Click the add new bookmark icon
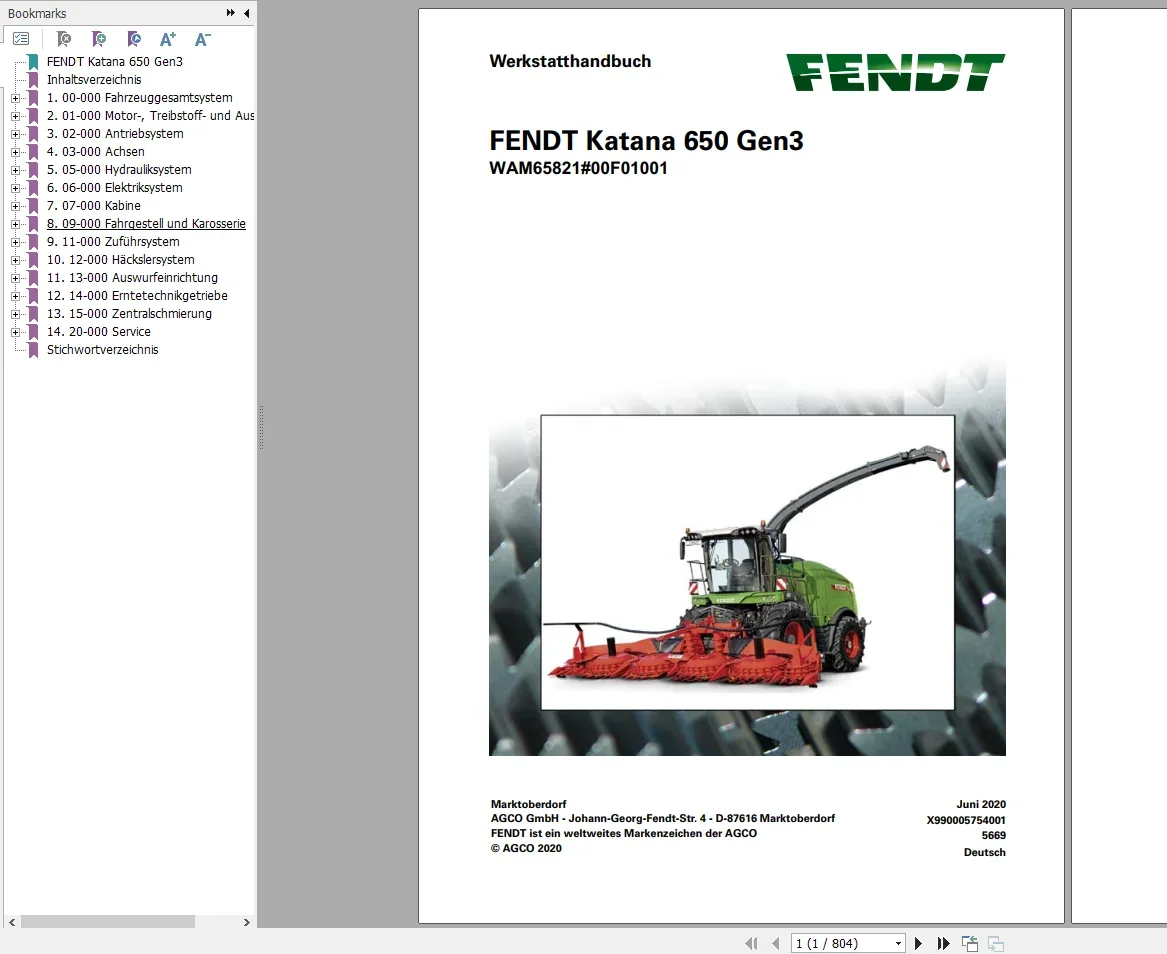The height and width of the screenshot is (954, 1167). [98, 39]
